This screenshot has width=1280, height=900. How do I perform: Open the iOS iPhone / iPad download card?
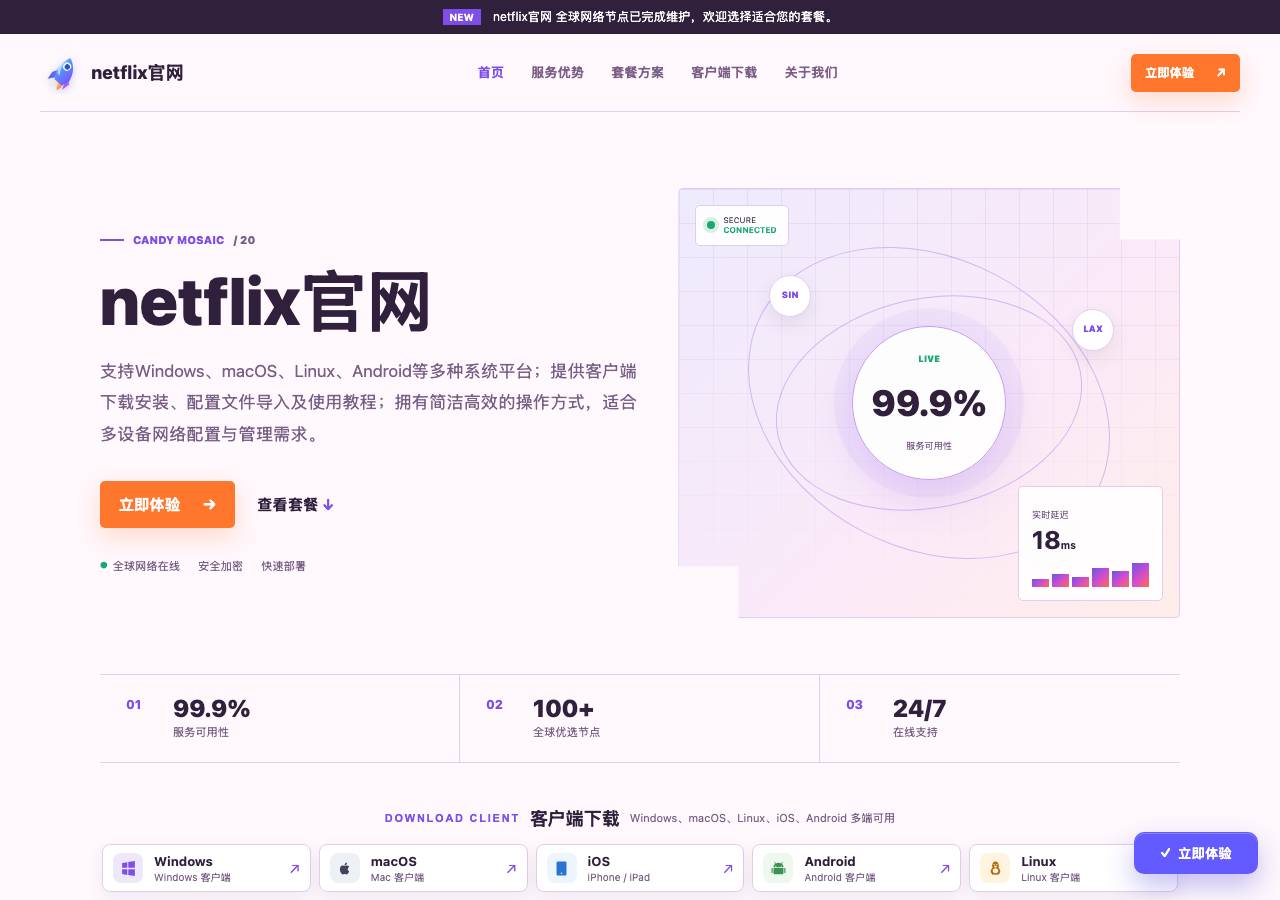point(640,868)
